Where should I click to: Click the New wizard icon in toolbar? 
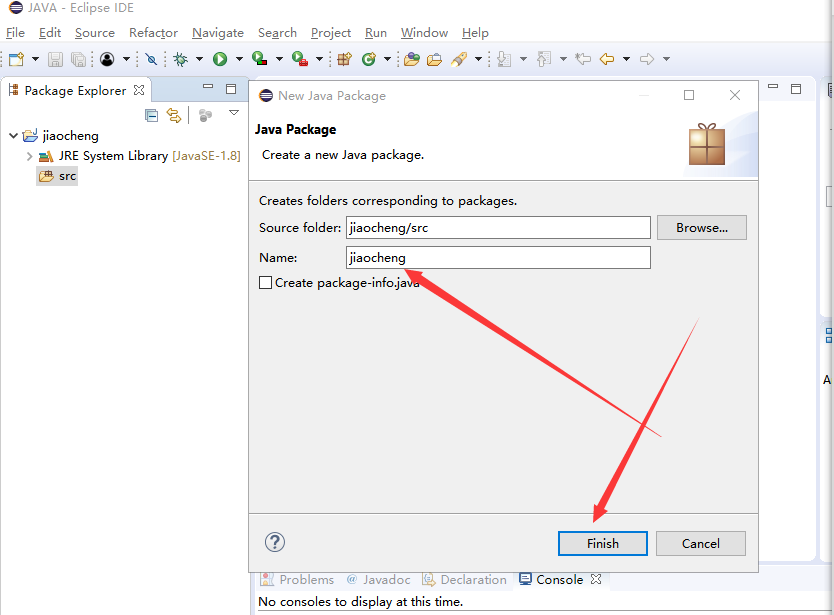[x=16, y=59]
